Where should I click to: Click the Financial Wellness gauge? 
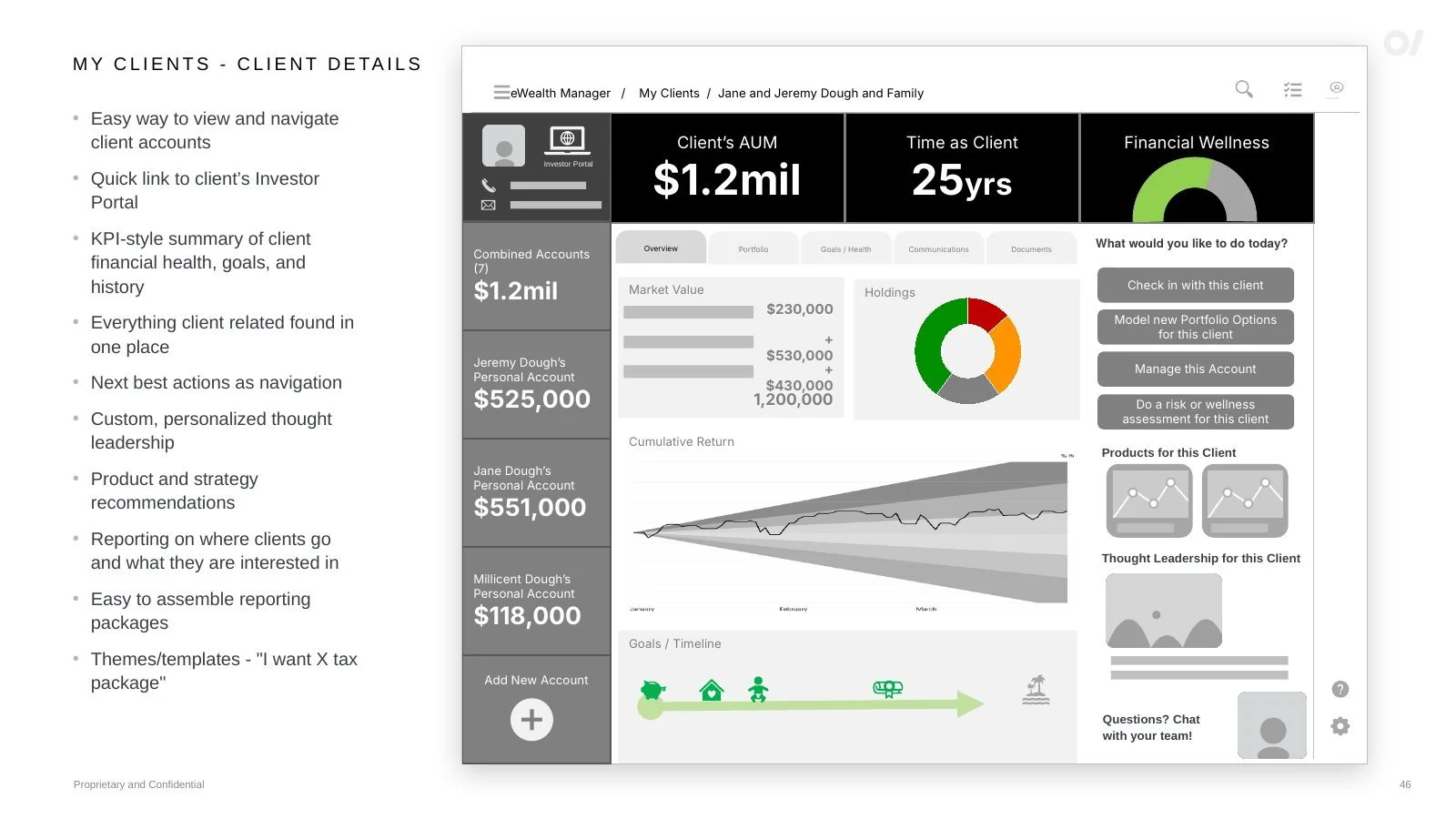pos(1194,189)
